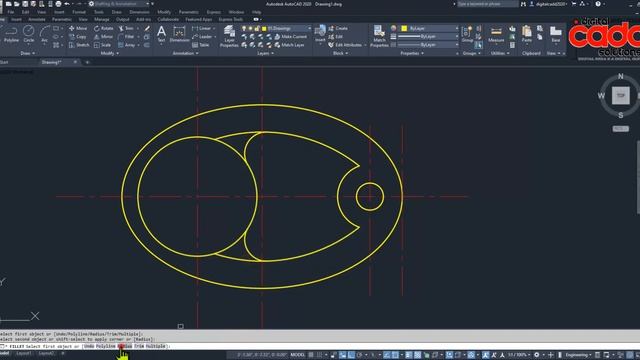Activate the Fillet command
This screenshot has height=360, width=640.
tap(126, 37)
